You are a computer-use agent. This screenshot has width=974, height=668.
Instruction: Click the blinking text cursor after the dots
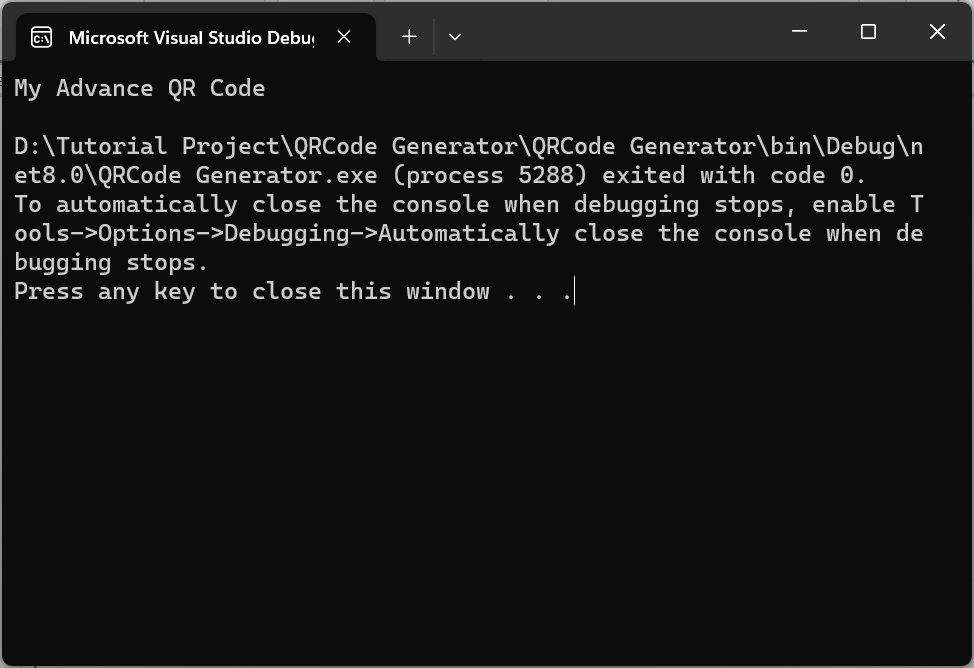575,291
